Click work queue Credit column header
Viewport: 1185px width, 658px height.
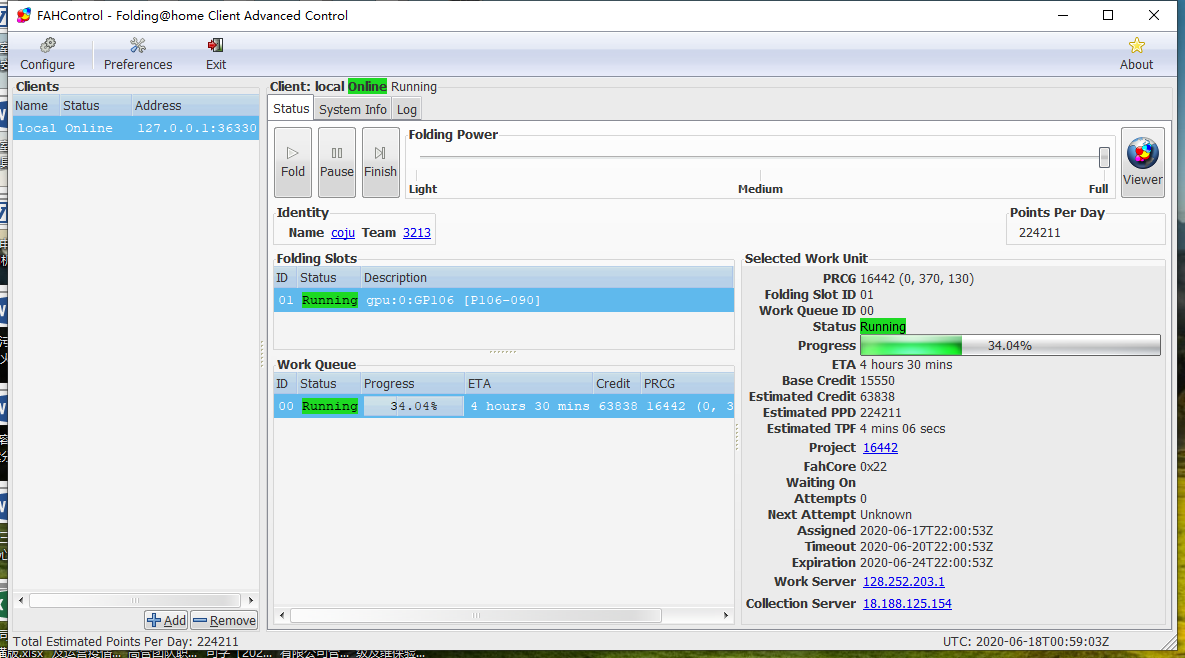click(x=616, y=384)
